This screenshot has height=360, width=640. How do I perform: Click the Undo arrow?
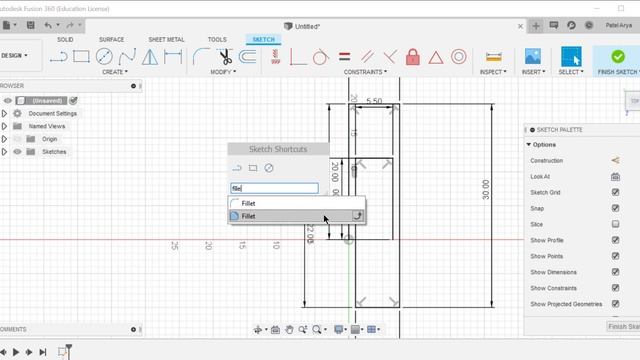(x=48, y=25)
